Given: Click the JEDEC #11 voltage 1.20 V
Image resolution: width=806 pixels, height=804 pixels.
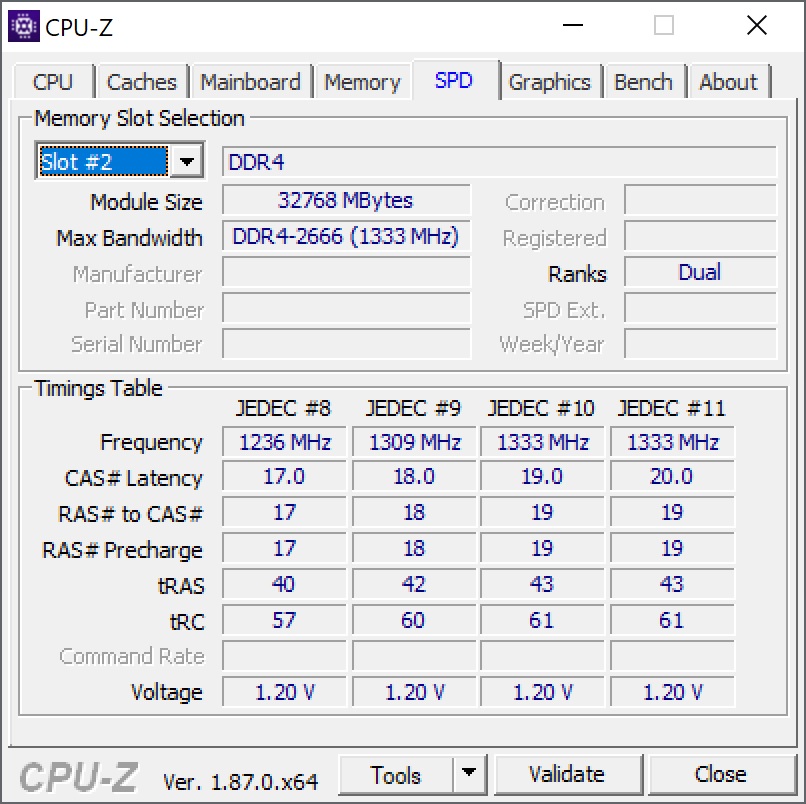Looking at the screenshot, I should [672, 692].
